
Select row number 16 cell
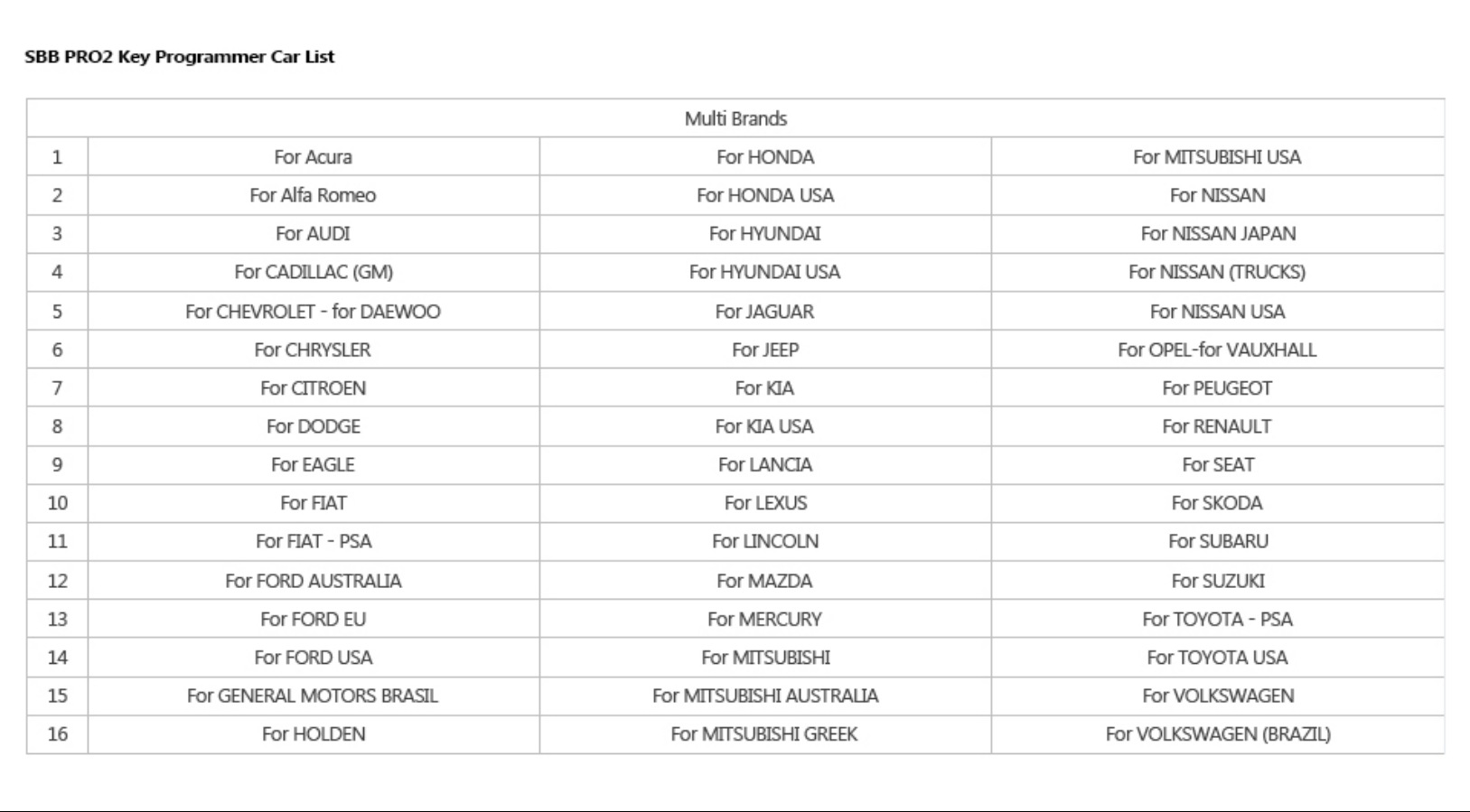pyautogui.click(x=57, y=734)
